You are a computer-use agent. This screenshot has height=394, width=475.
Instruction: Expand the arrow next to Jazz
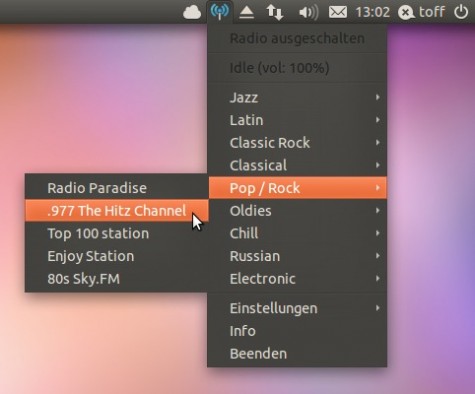click(x=378, y=97)
